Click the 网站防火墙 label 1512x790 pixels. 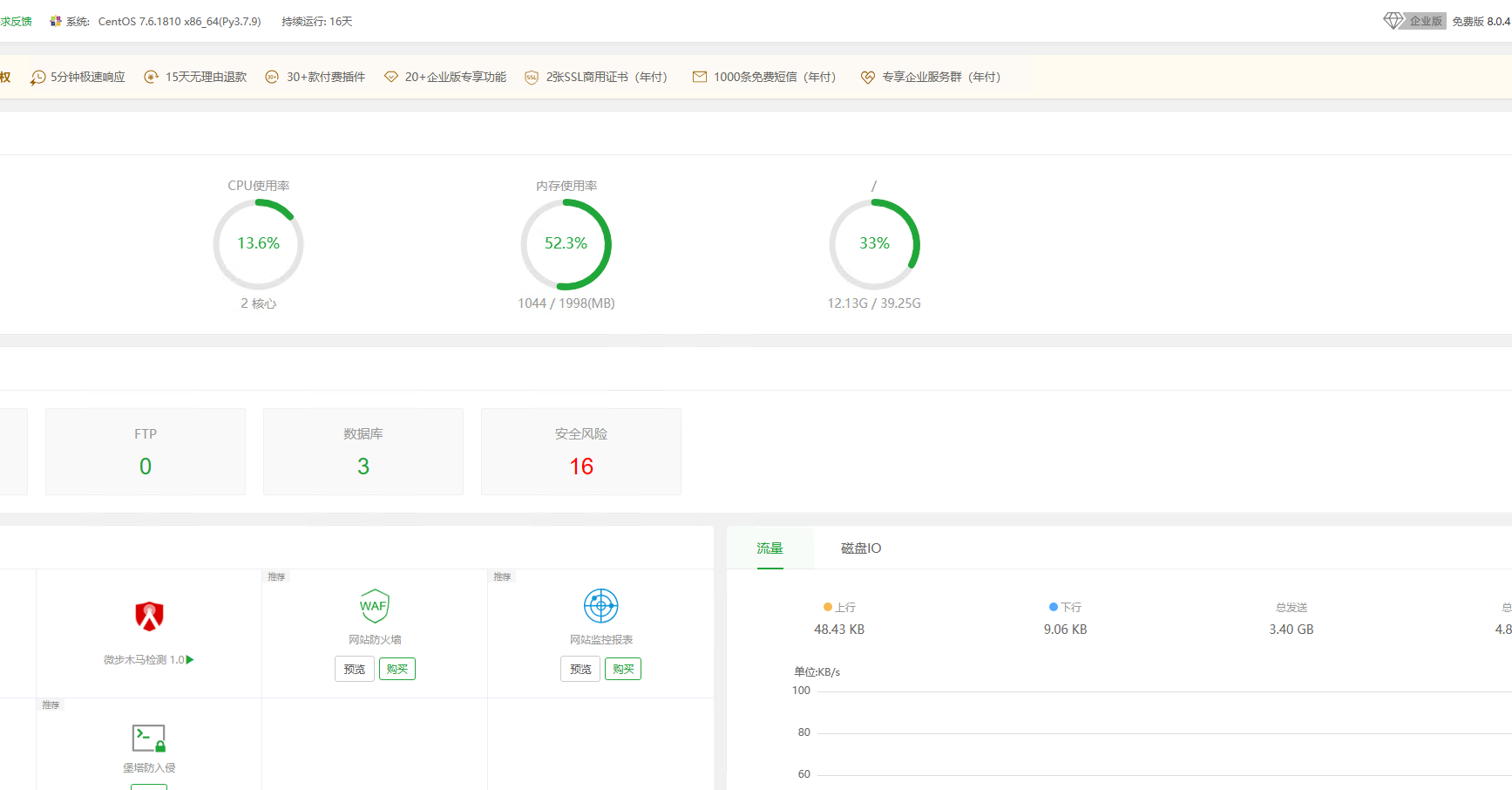click(x=375, y=639)
